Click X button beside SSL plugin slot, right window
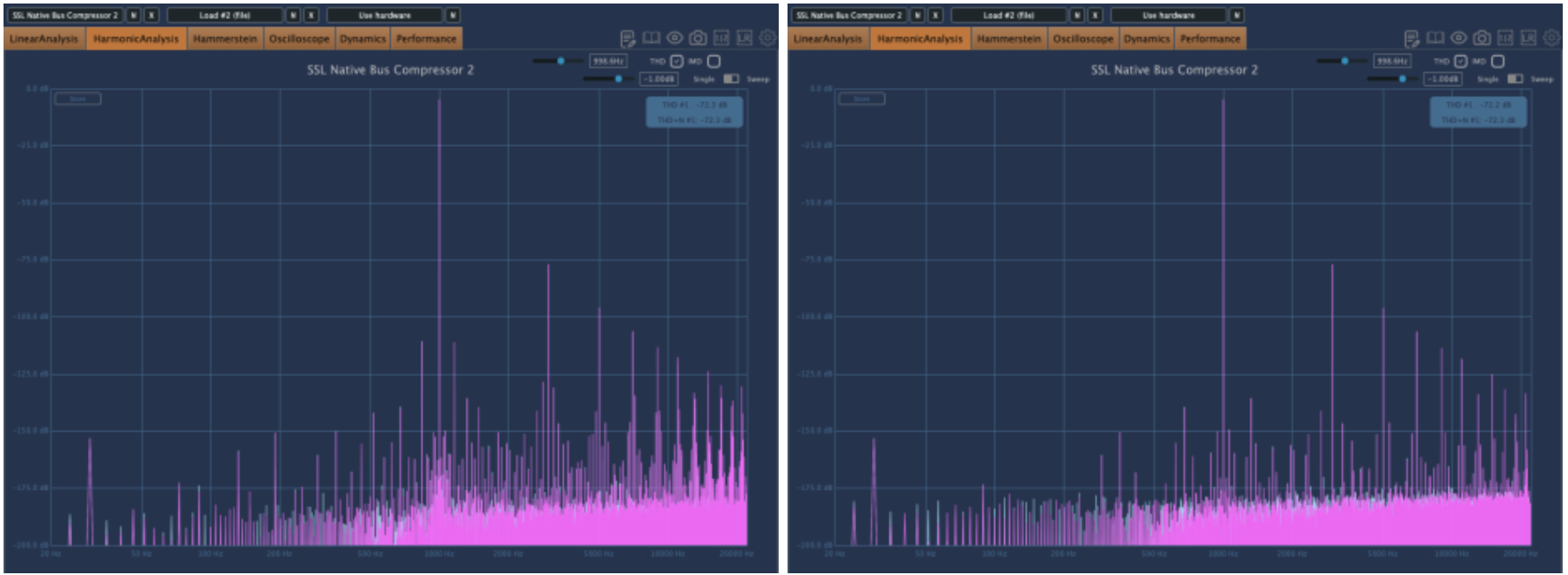This screenshot has height=575, width=1568. (935, 15)
